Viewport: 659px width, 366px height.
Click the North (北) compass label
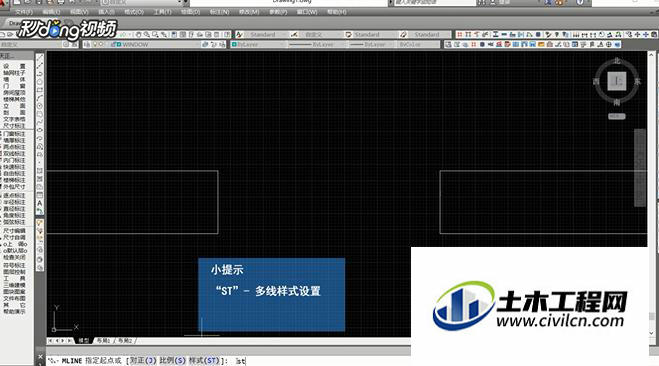617,61
